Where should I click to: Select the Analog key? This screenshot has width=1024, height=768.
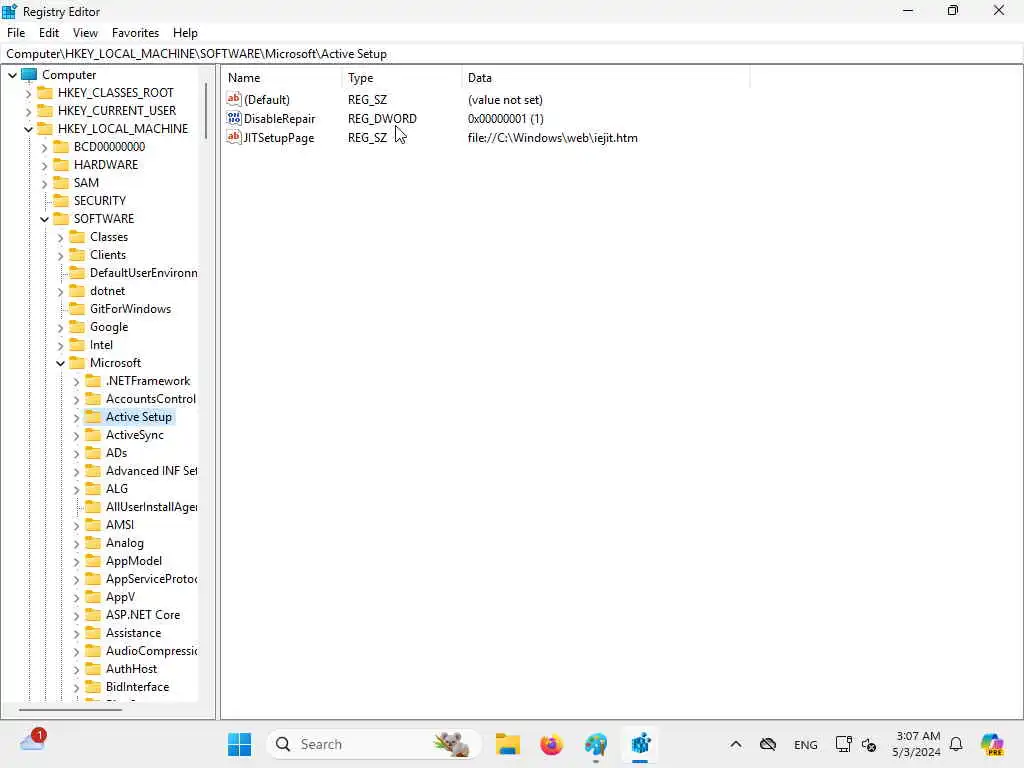[x=125, y=543]
